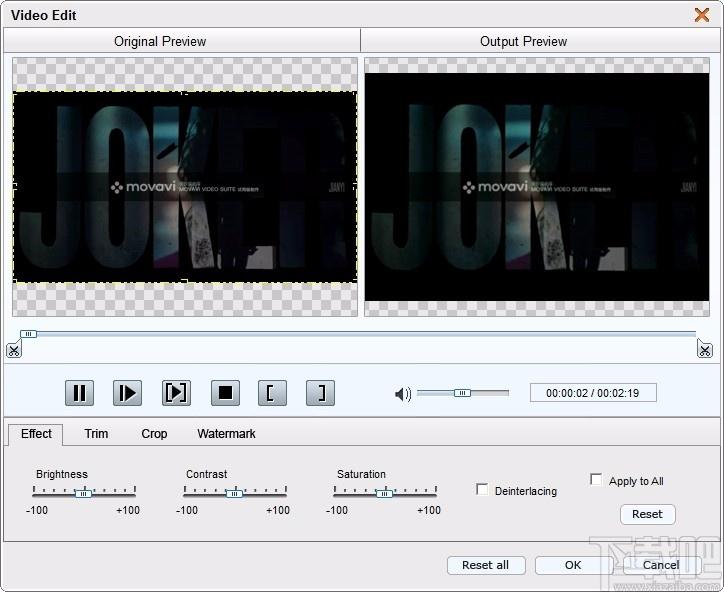Set trim start with left bracket
Screen dimensions: 724x592
[272, 393]
